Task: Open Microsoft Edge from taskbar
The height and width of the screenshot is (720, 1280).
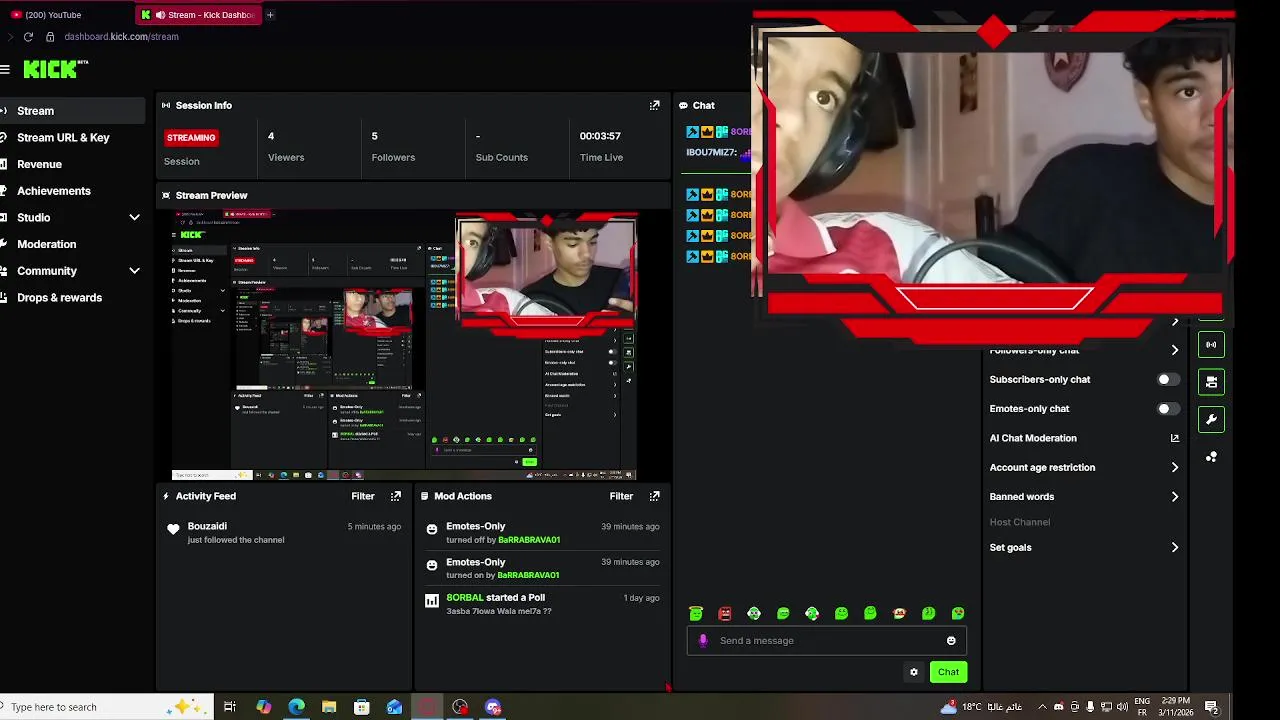Action: pyautogui.click(x=296, y=707)
